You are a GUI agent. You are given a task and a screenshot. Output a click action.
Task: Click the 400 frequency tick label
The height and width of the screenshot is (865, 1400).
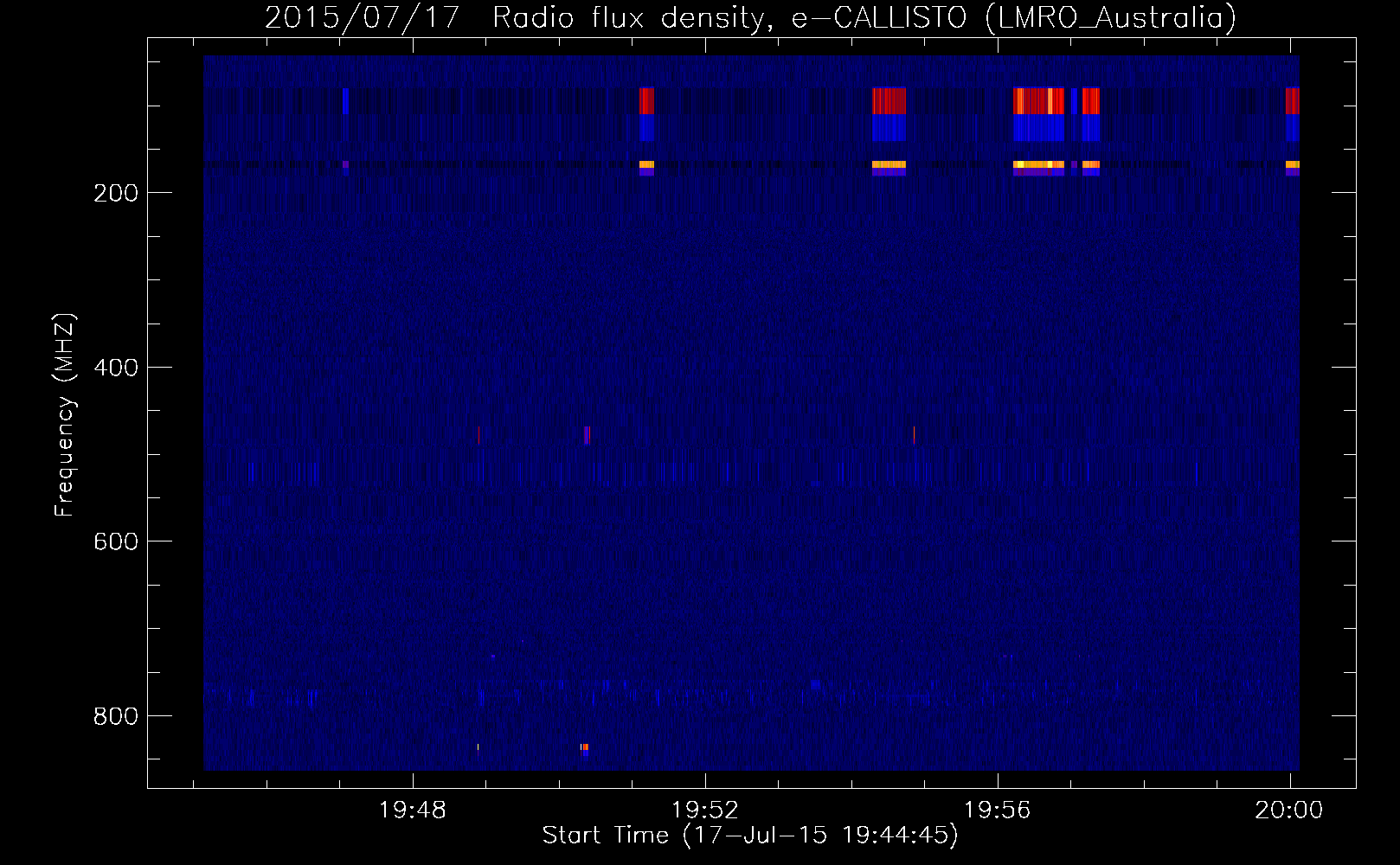[115, 368]
